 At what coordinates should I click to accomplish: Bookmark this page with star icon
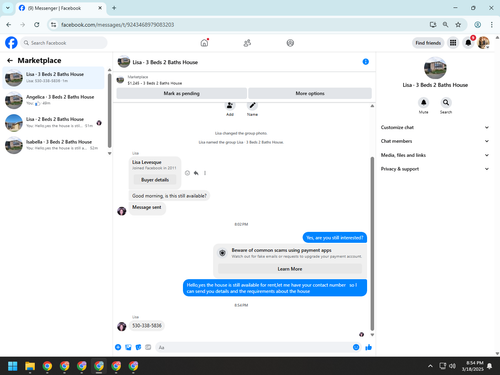coord(458,24)
